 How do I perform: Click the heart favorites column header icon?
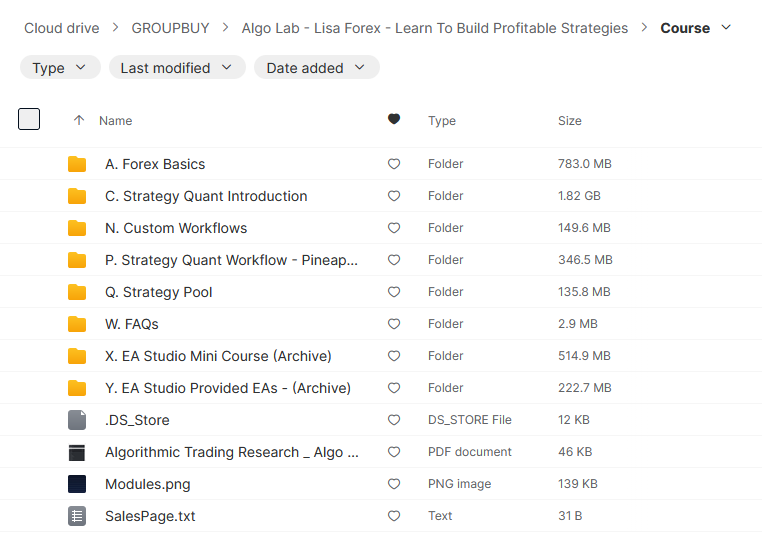tap(394, 120)
